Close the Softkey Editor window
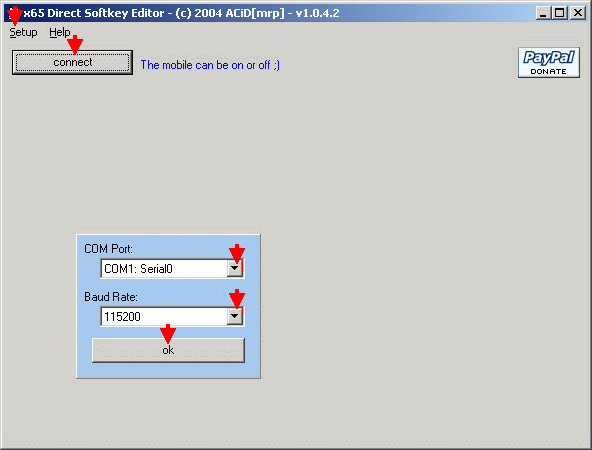Screen dimensions: 592x450 coord(578,13)
